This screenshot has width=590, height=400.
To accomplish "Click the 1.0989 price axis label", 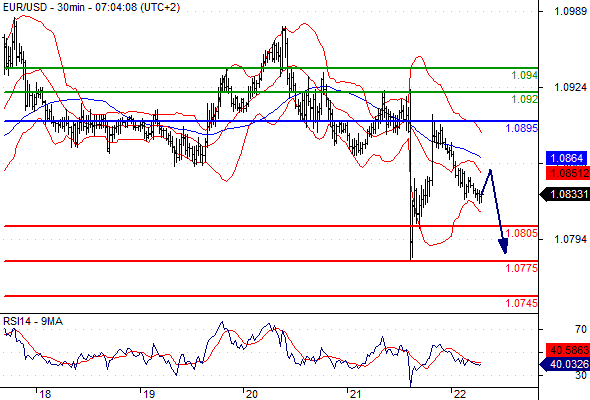I will [570, 12].
